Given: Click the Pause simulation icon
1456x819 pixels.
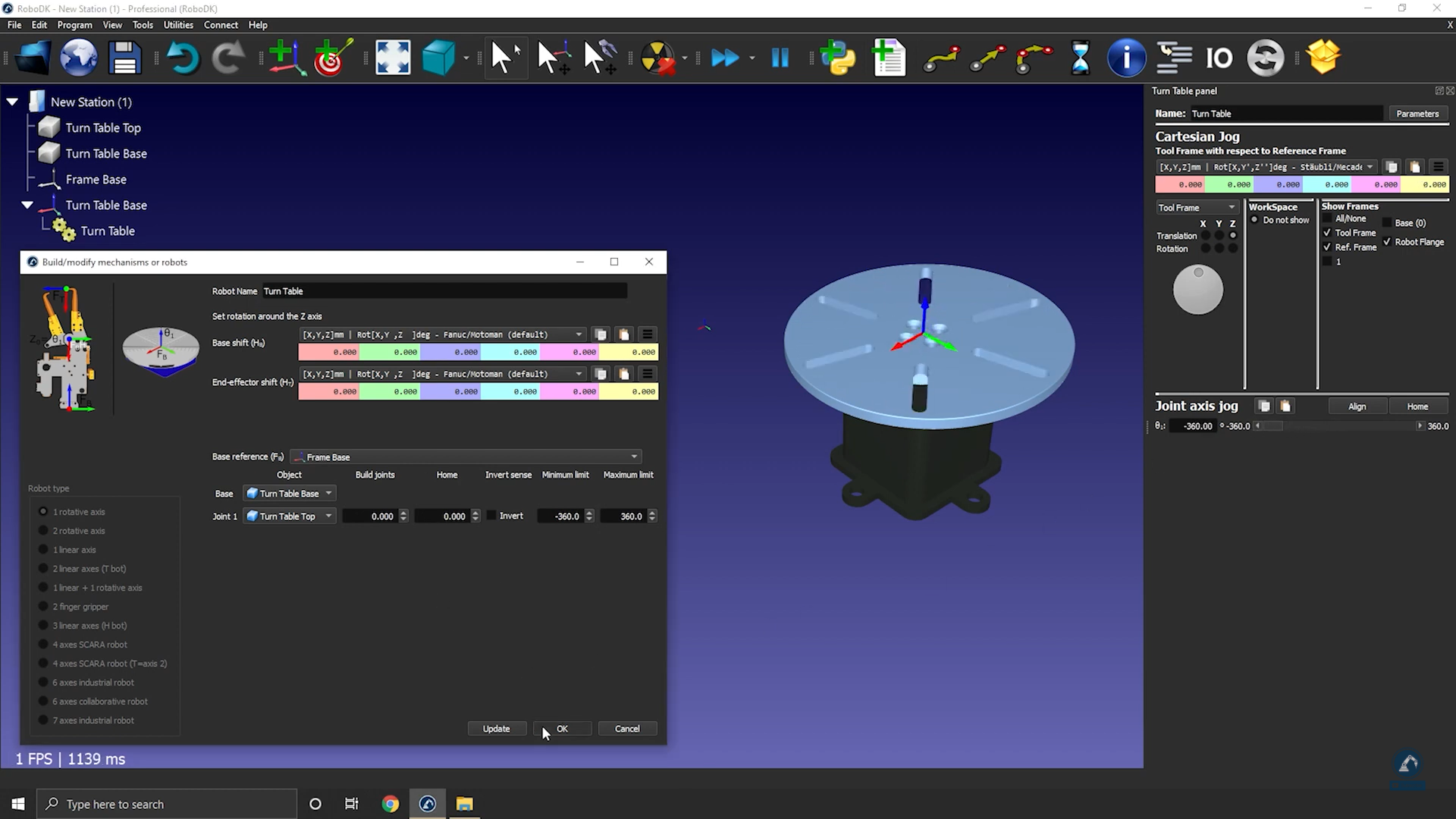Looking at the screenshot, I should [x=780, y=58].
